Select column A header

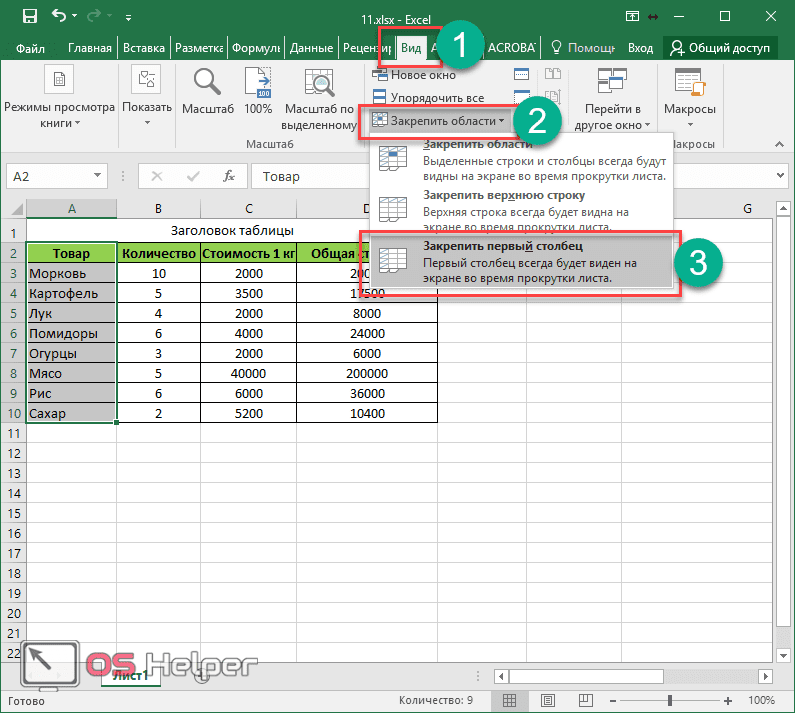[71, 208]
